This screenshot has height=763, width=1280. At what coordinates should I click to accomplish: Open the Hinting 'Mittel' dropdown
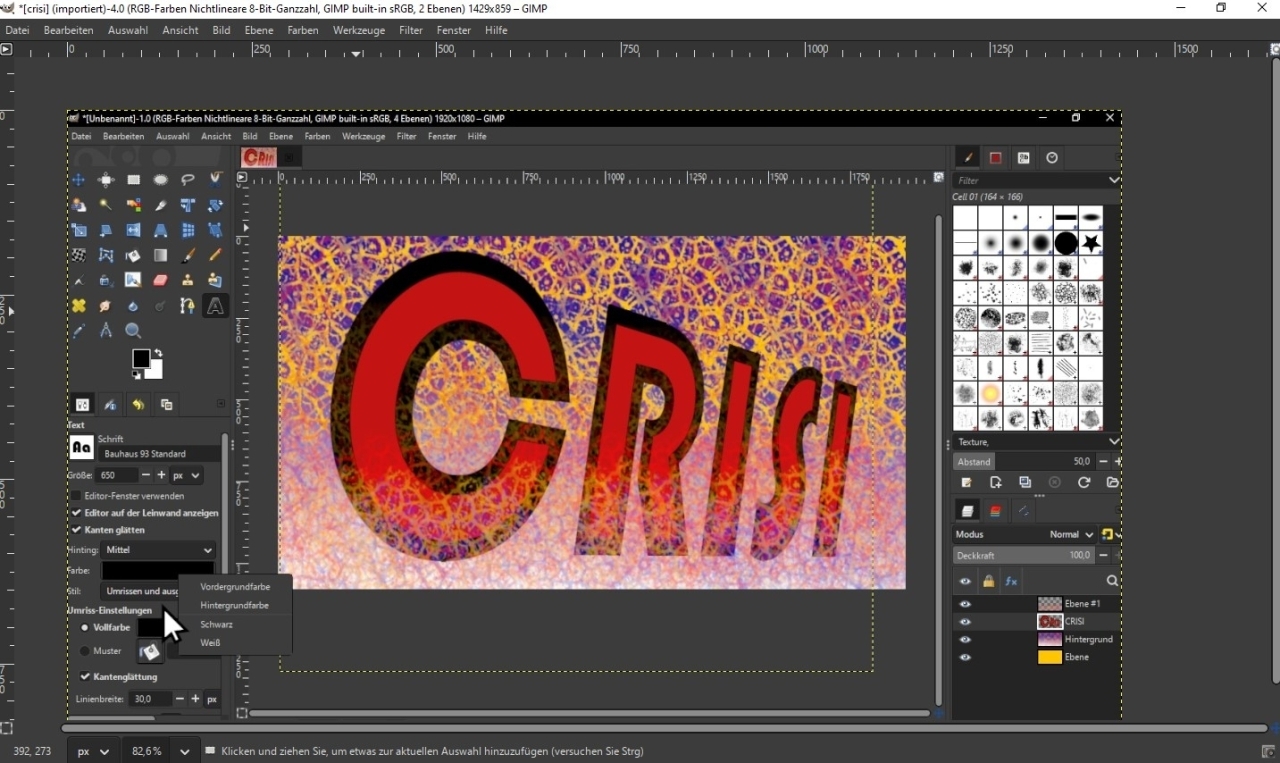[x=158, y=550]
